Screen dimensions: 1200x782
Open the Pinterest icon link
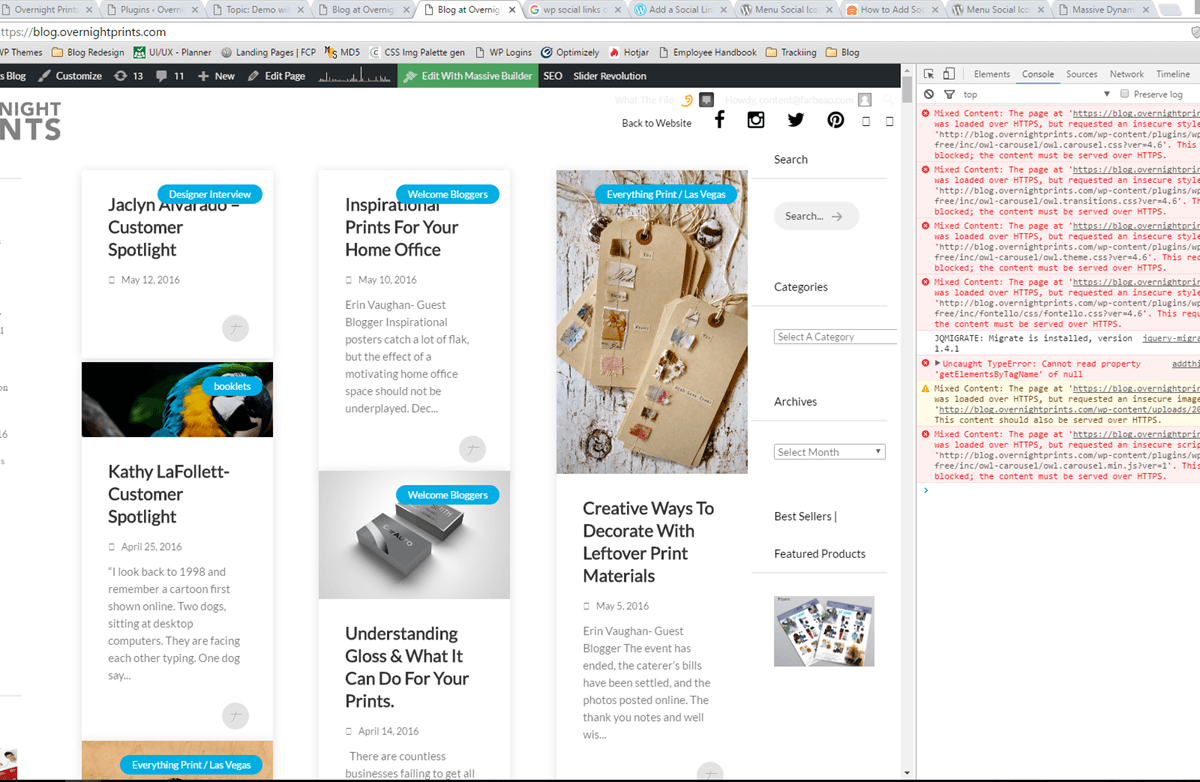click(x=835, y=120)
